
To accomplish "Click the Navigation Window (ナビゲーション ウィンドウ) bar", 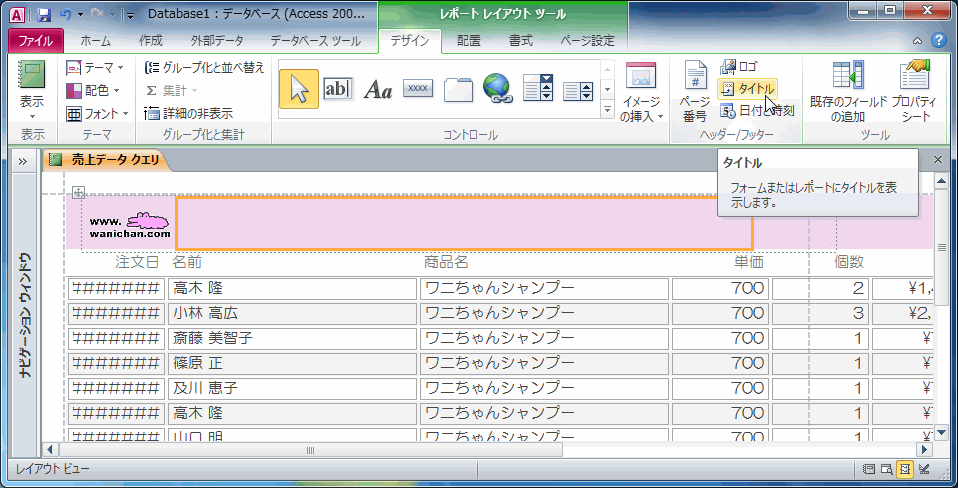I will (x=26, y=316).
